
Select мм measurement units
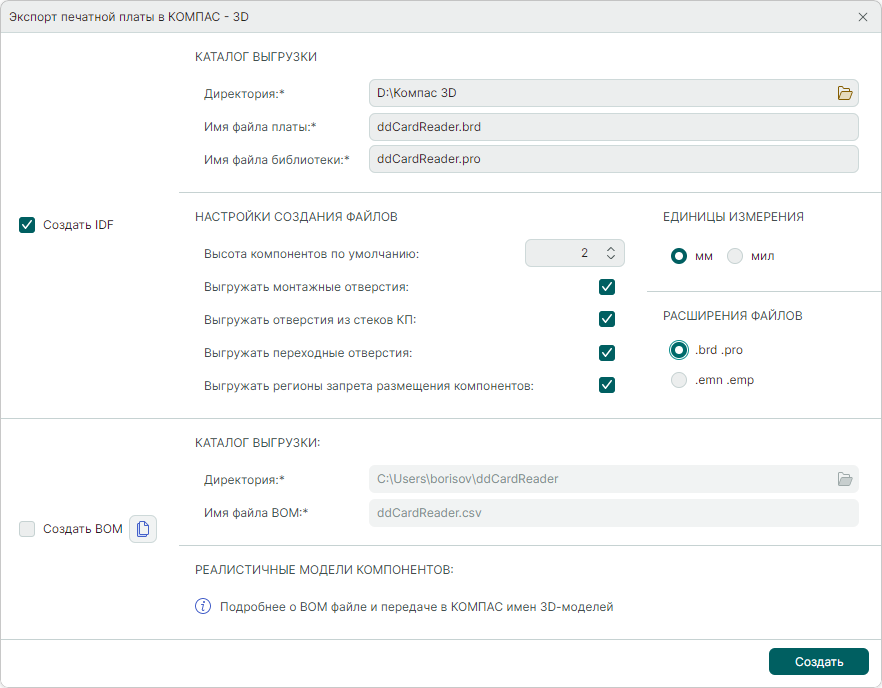pyautogui.click(x=679, y=256)
